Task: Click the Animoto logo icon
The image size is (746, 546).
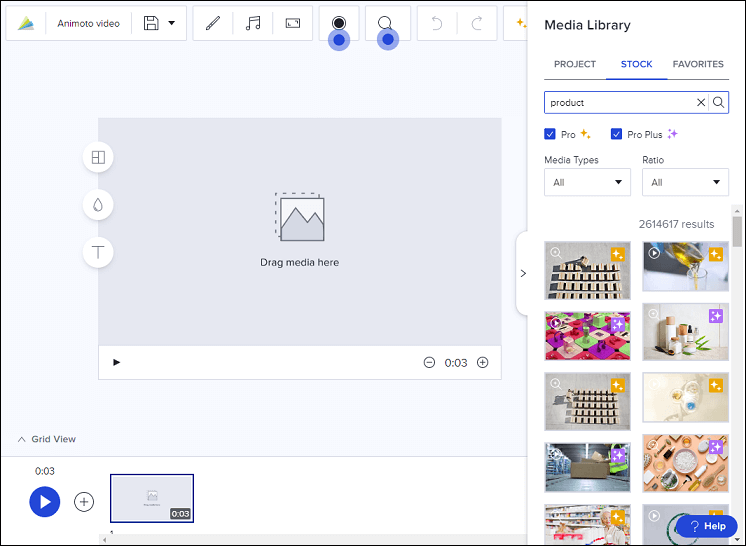Action: click(x=26, y=23)
